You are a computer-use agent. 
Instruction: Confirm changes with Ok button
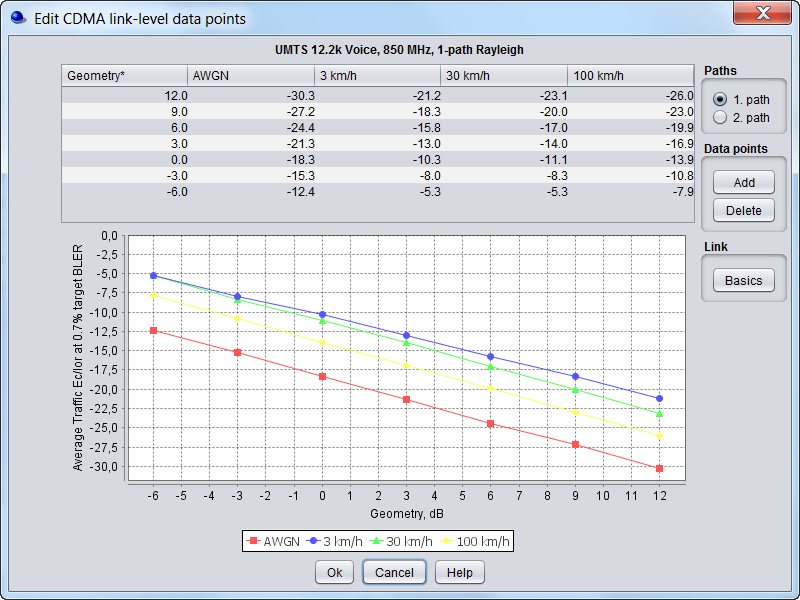click(x=334, y=572)
